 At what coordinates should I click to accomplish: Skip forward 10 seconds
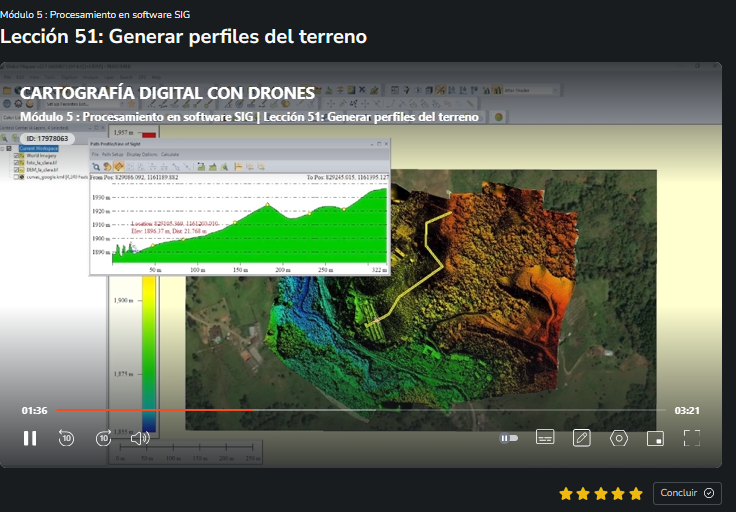click(103, 438)
